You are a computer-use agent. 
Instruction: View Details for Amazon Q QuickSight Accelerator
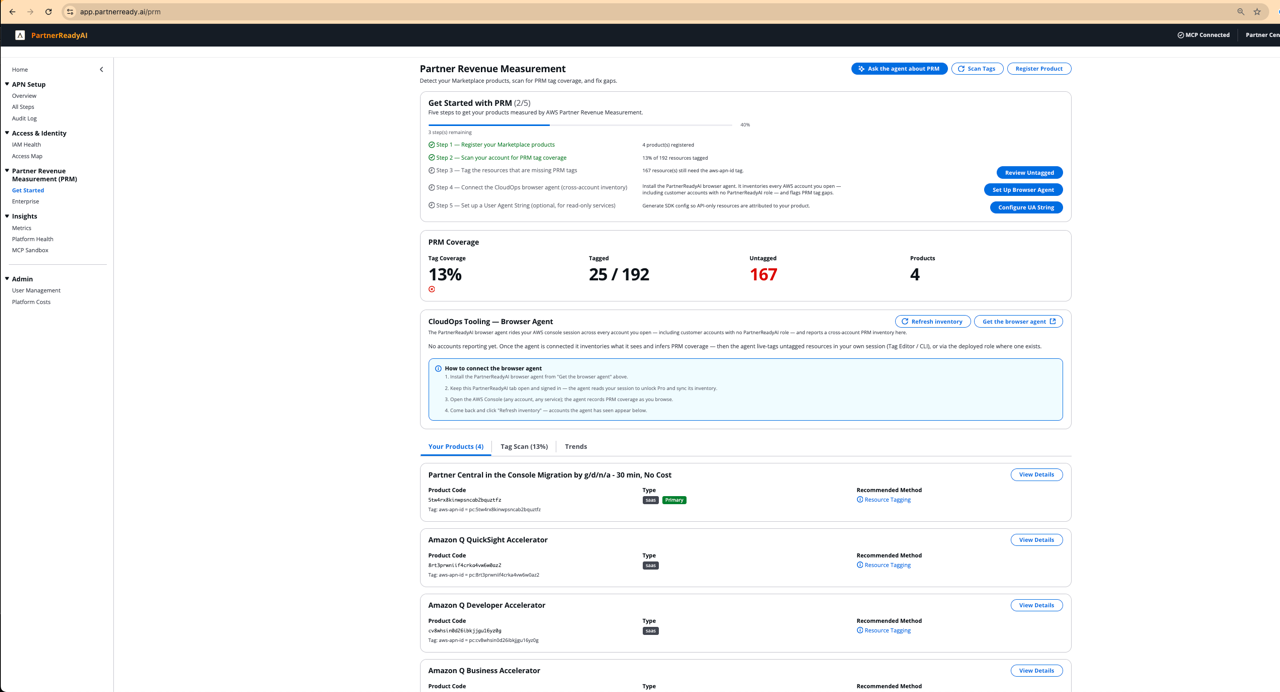1036,540
